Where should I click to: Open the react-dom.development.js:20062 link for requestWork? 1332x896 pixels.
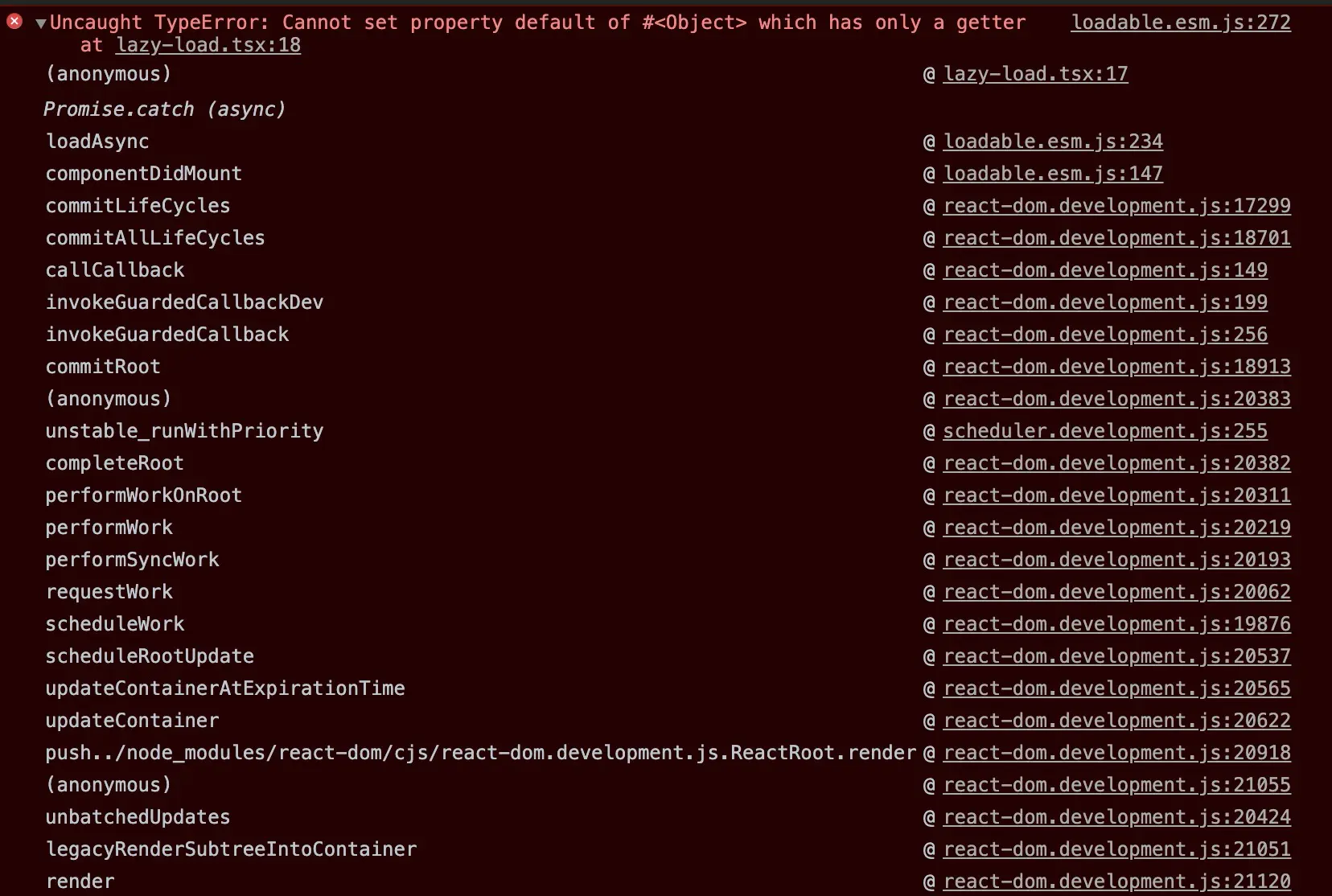(1116, 592)
